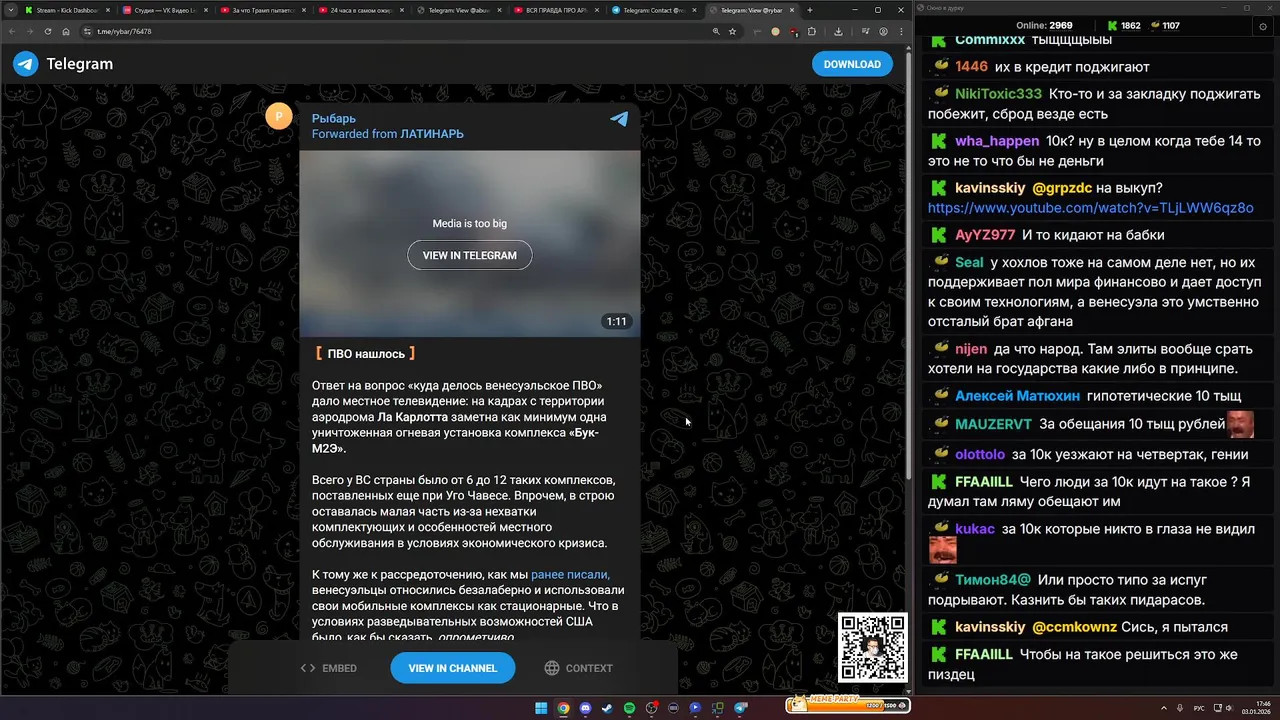Image resolution: width=1280 pixels, height=720 pixels.
Task: Click VIEW IN CHANNEL button
Action: 452,668
